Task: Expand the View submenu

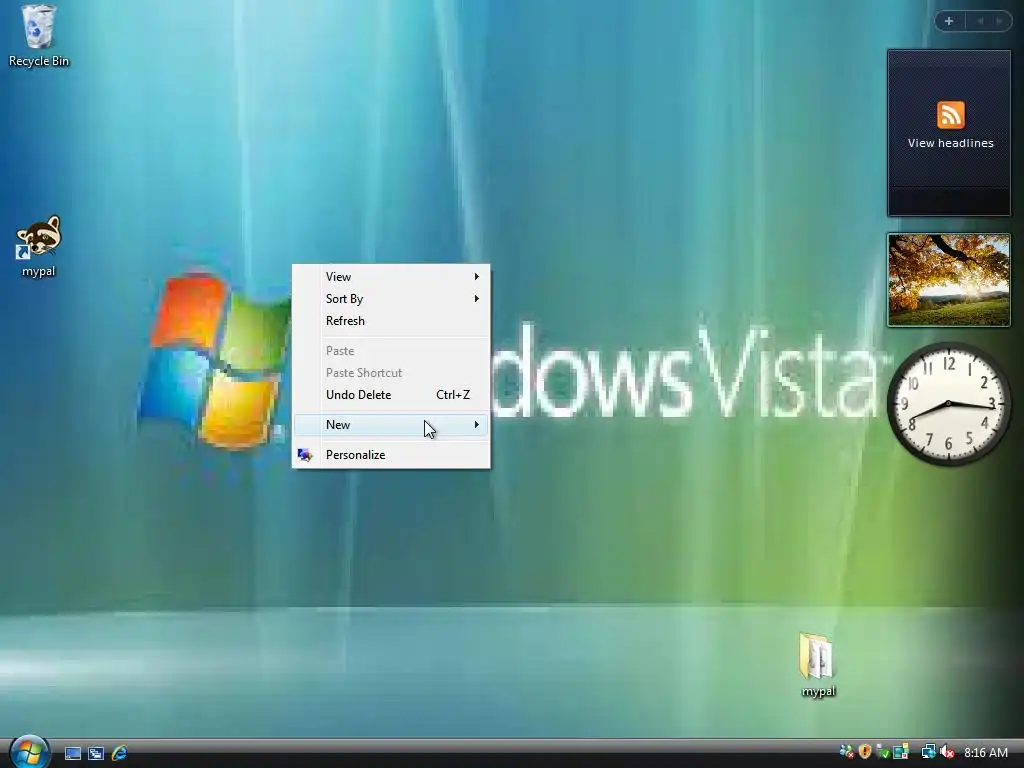Action: click(391, 277)
